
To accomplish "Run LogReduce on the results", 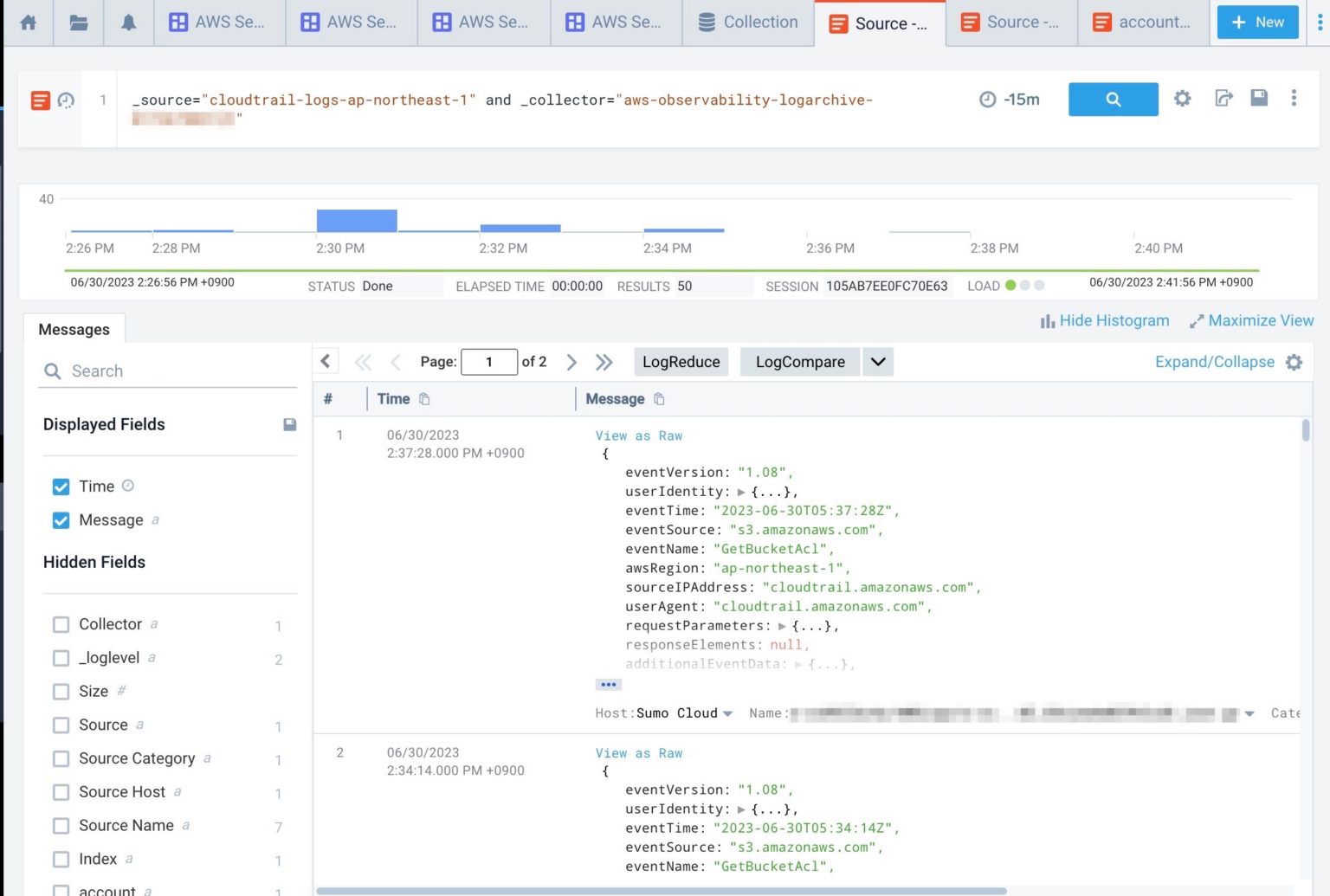I will [681, 362].
